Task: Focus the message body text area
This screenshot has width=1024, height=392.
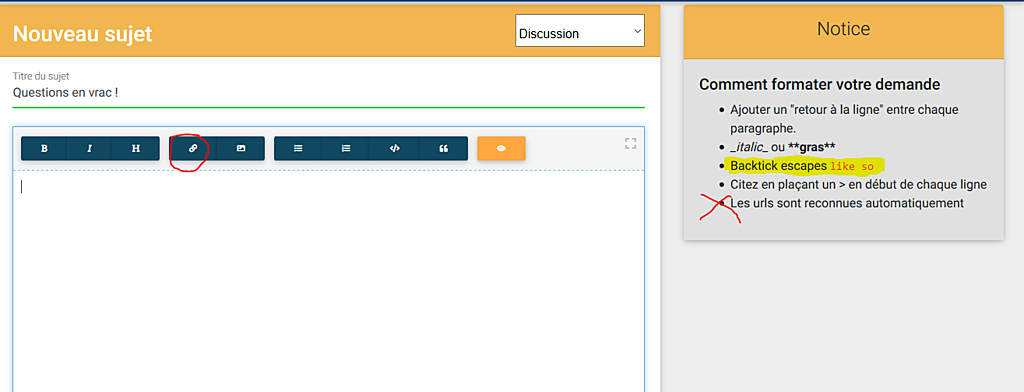Action: tap(328, 281)
